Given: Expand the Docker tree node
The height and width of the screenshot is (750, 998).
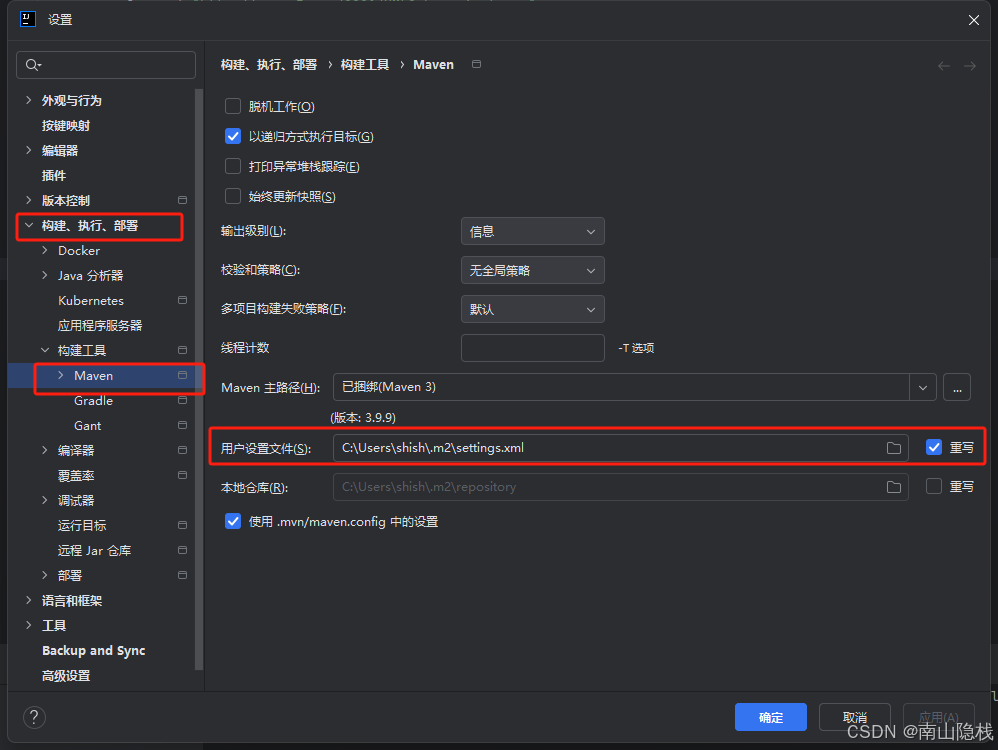Looking at the screenshot, I should (x=45, y=250).
